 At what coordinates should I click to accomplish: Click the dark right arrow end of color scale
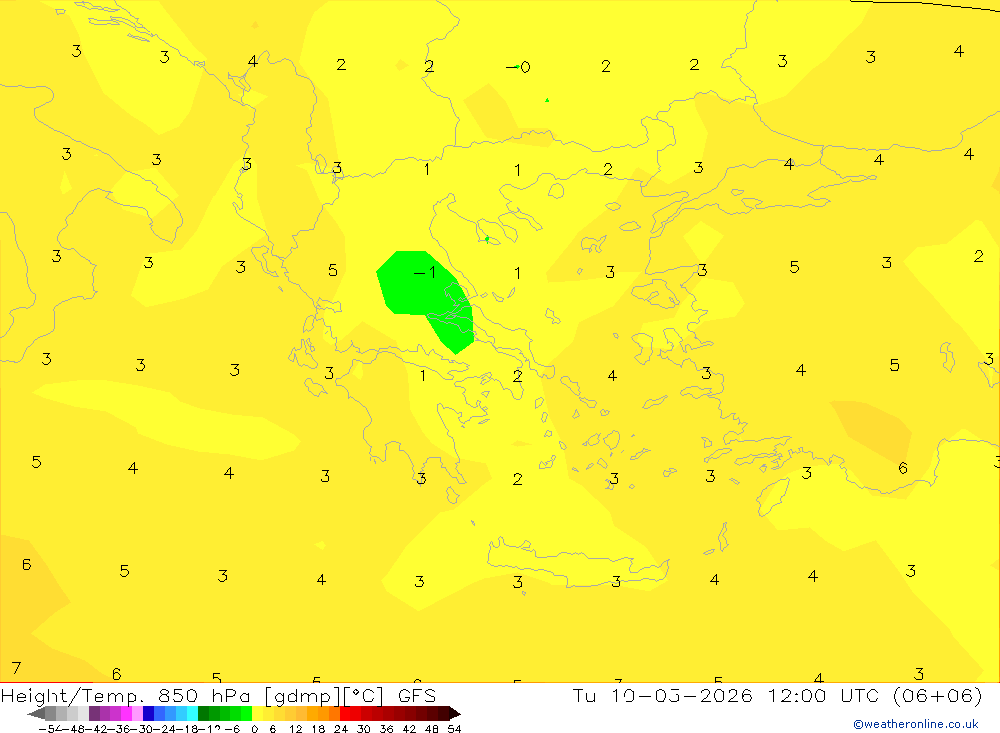455,714
